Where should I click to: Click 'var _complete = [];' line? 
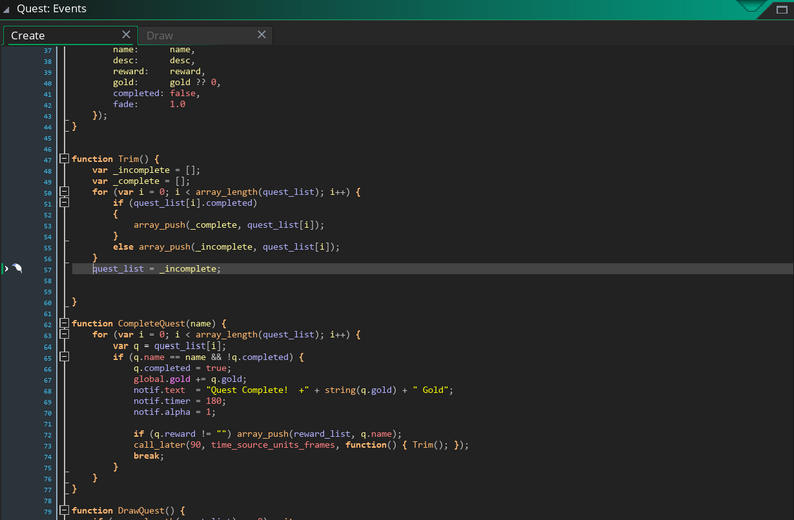click(x=141, y=181)
